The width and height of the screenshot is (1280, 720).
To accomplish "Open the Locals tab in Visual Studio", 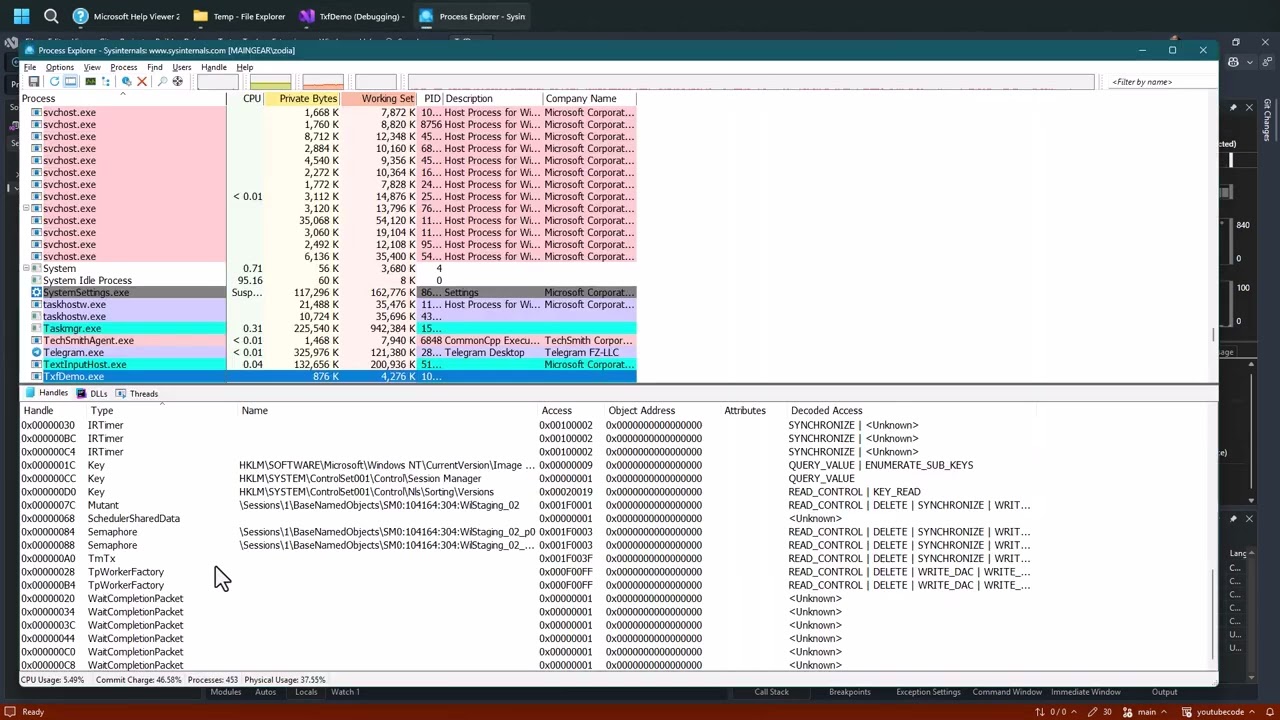I will (x=306, y=692).
